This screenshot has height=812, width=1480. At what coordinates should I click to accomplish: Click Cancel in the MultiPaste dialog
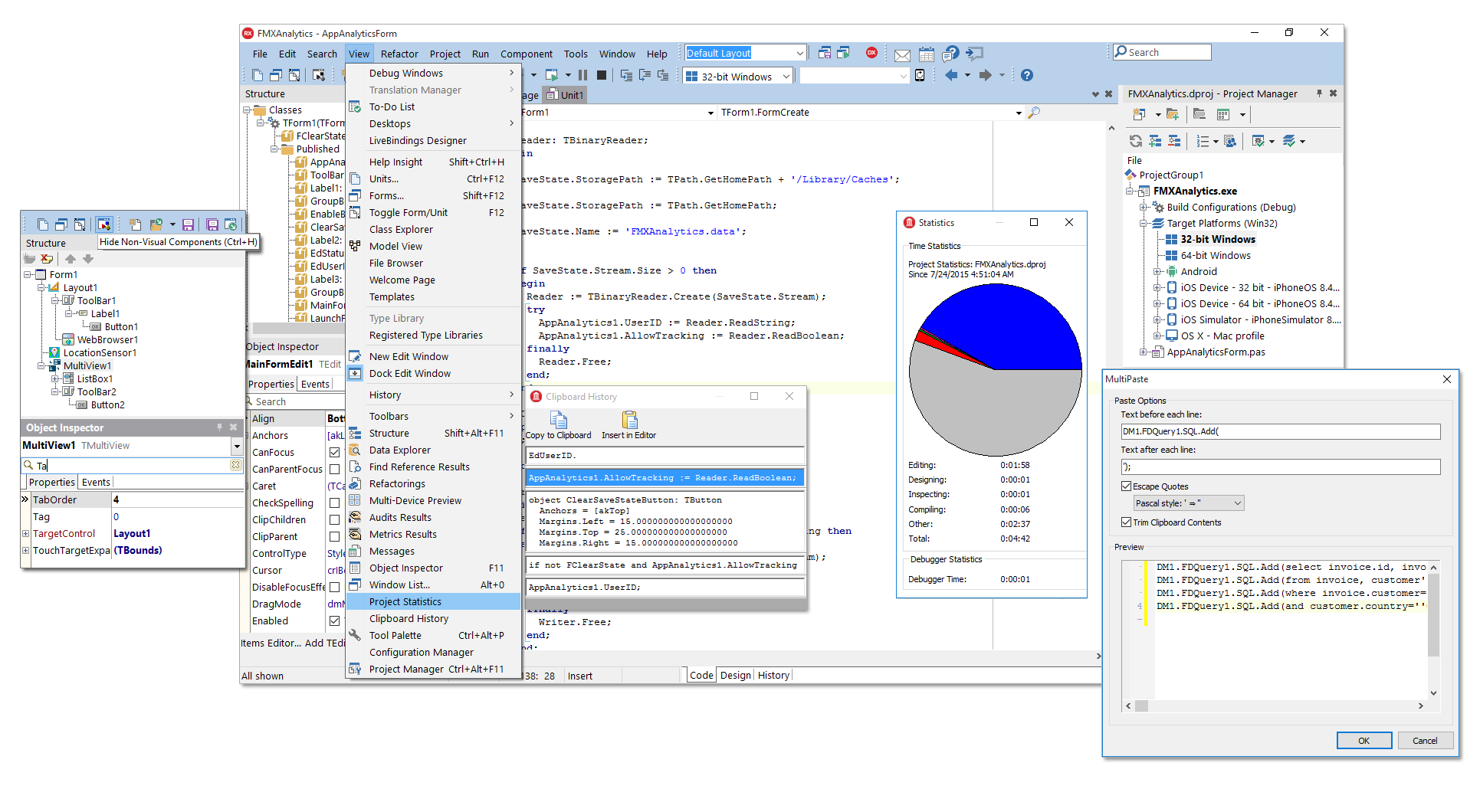(1425, 741)
